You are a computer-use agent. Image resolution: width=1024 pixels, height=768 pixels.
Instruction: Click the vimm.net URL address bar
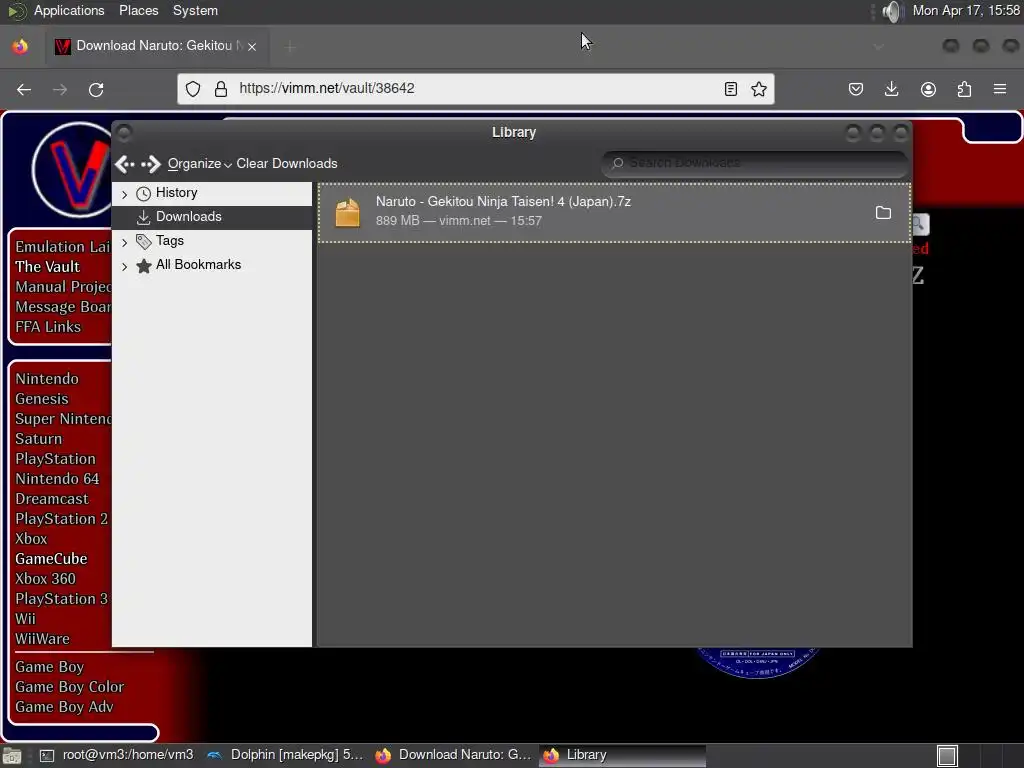point(477,89)
